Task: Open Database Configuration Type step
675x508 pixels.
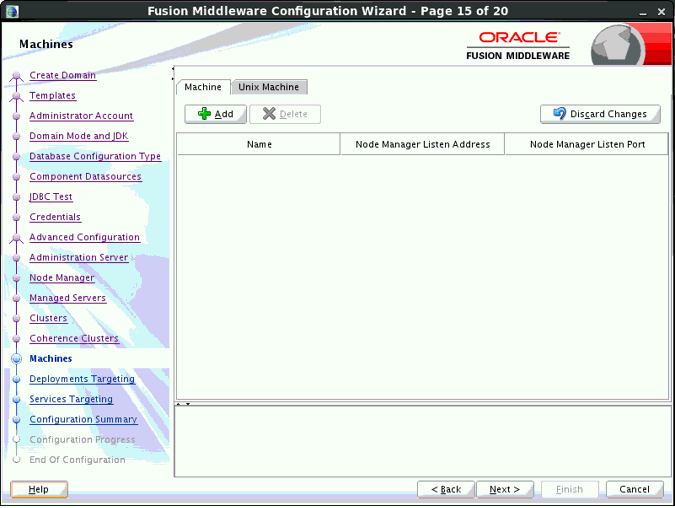Action: 95,156
